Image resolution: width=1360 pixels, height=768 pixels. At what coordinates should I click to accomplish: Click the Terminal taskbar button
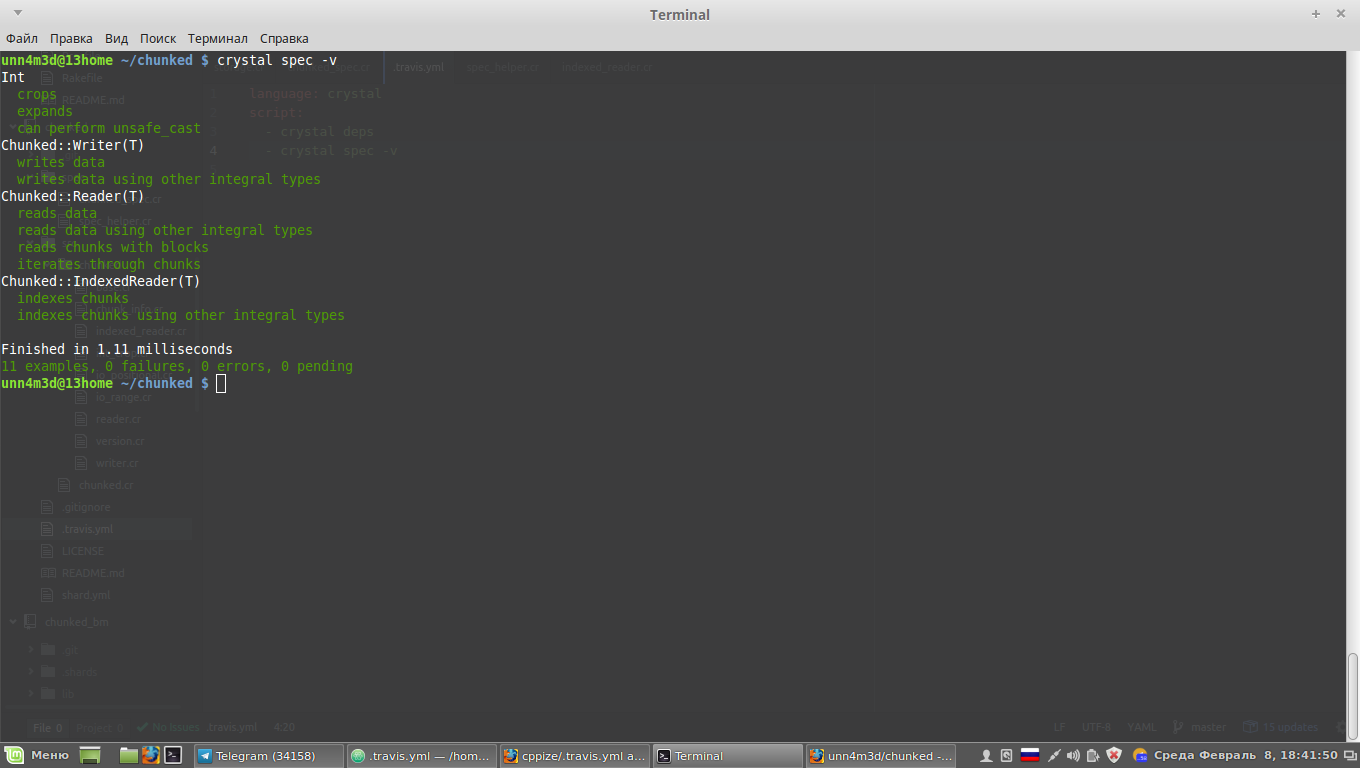[x=728, y=756]
